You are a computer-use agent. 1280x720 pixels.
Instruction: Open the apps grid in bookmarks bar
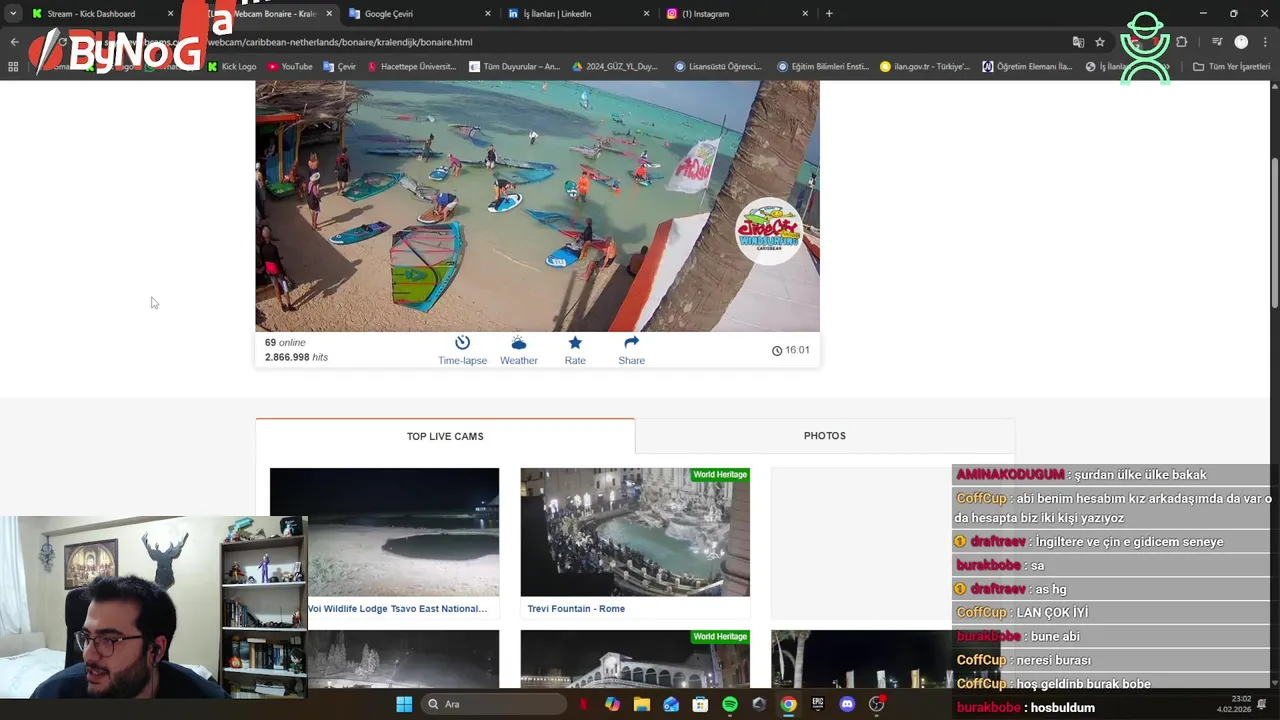tap(13, 67)
